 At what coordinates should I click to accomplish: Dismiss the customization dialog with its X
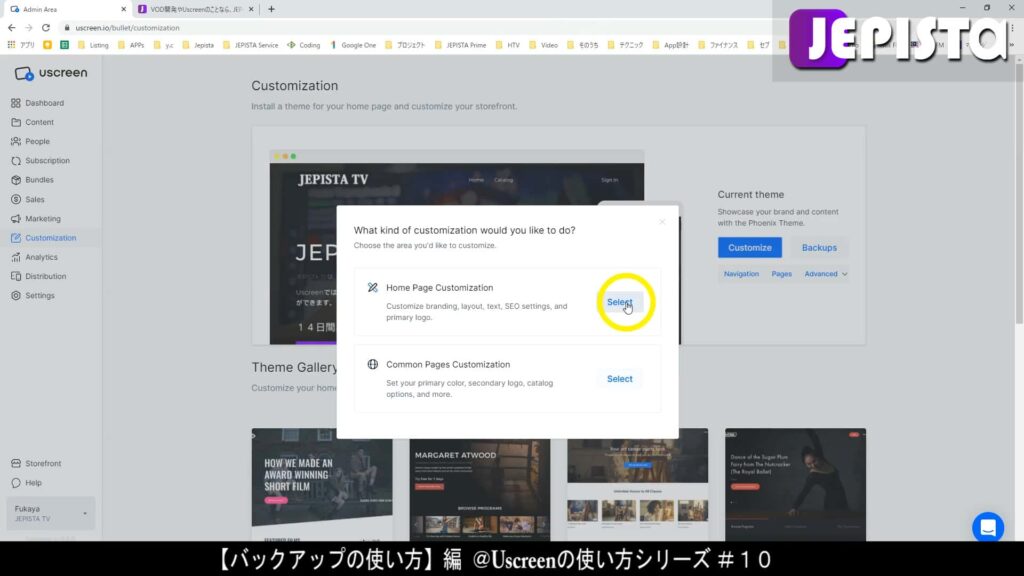pos(662,221)
